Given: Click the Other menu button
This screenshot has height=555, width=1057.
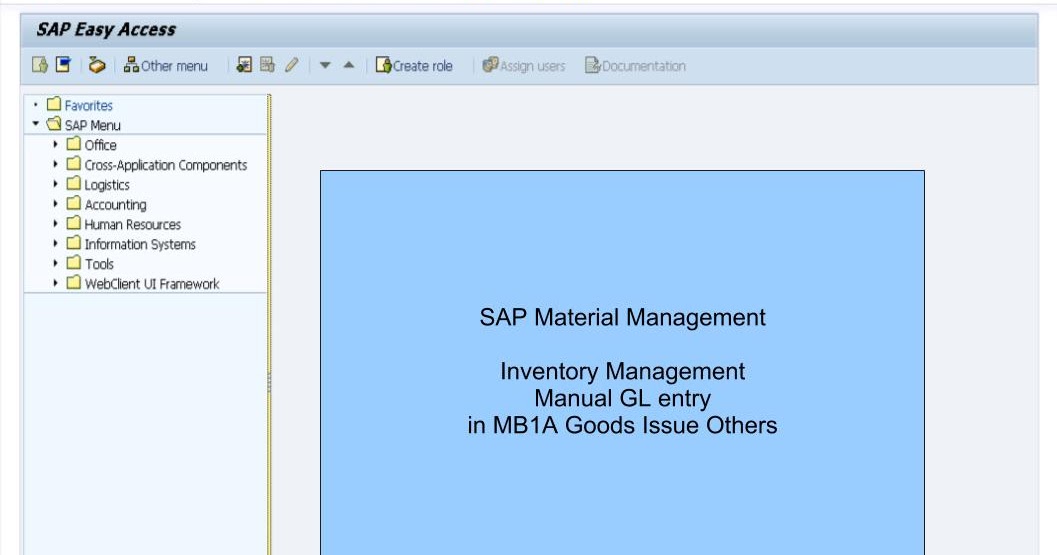Looking at the screenshot, I should 166,65.
